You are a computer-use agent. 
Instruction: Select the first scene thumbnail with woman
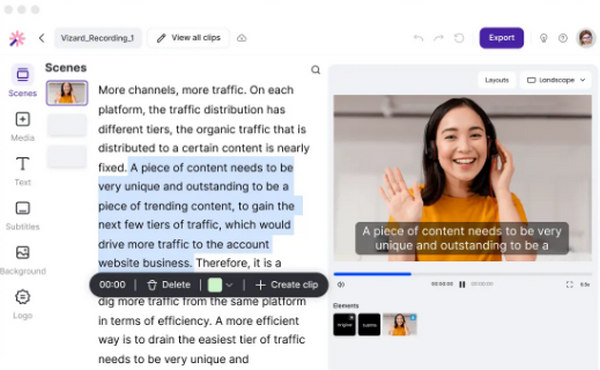(67, 93)
